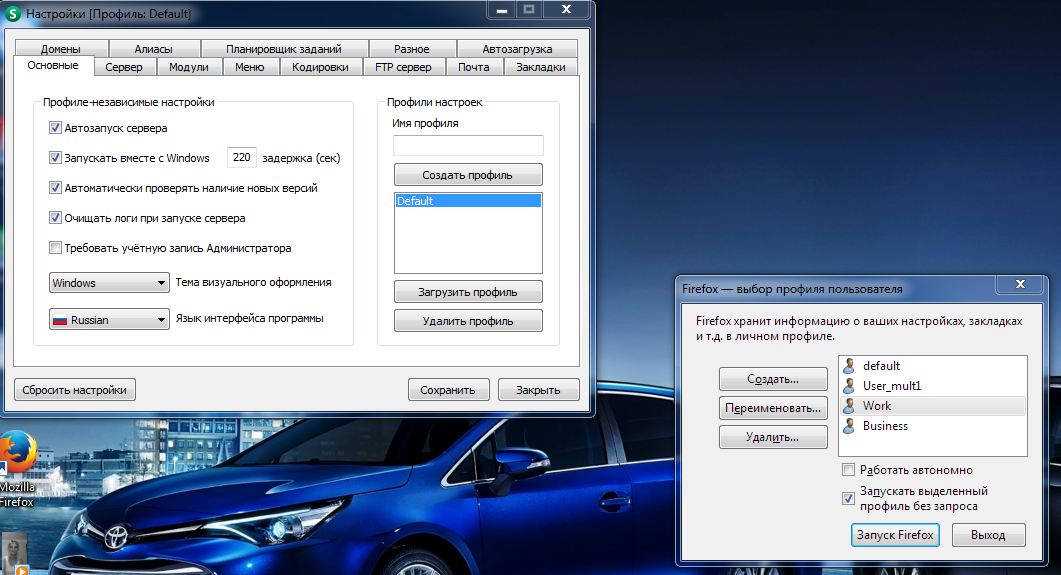Viewport: 1061px width, 575px height.
Task: Pick the Business profile icon
Action: (849, 426)
